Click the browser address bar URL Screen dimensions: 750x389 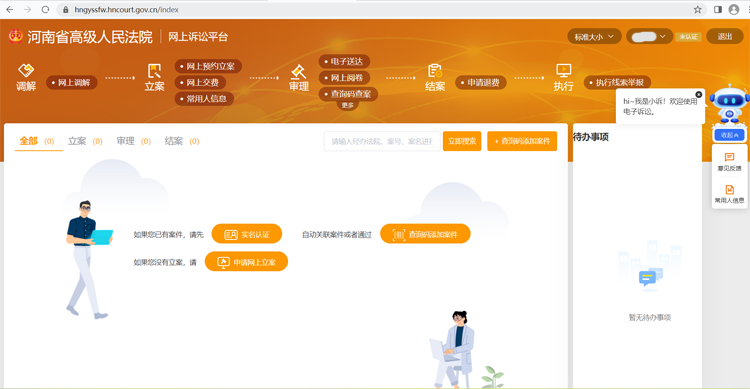127,10
